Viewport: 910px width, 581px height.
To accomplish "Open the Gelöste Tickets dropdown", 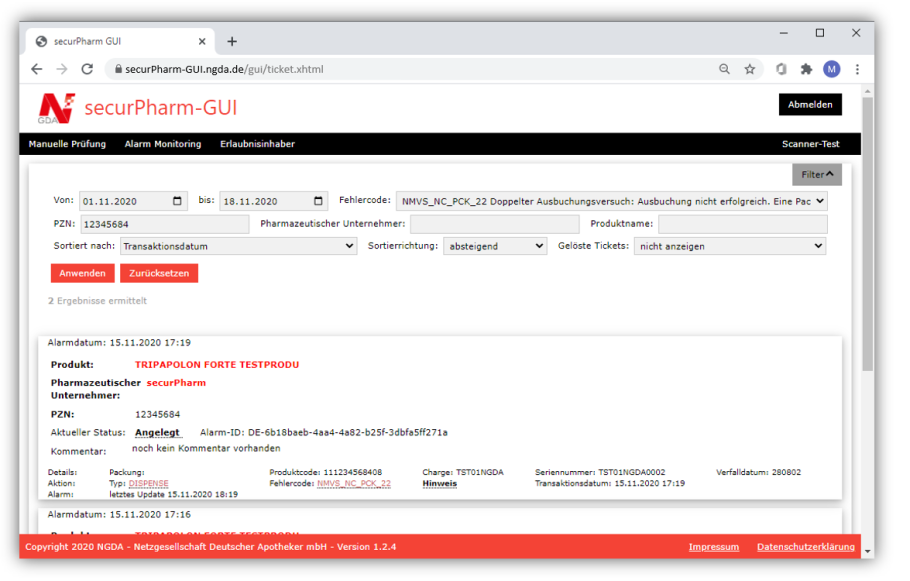I will tap(730, 246).
